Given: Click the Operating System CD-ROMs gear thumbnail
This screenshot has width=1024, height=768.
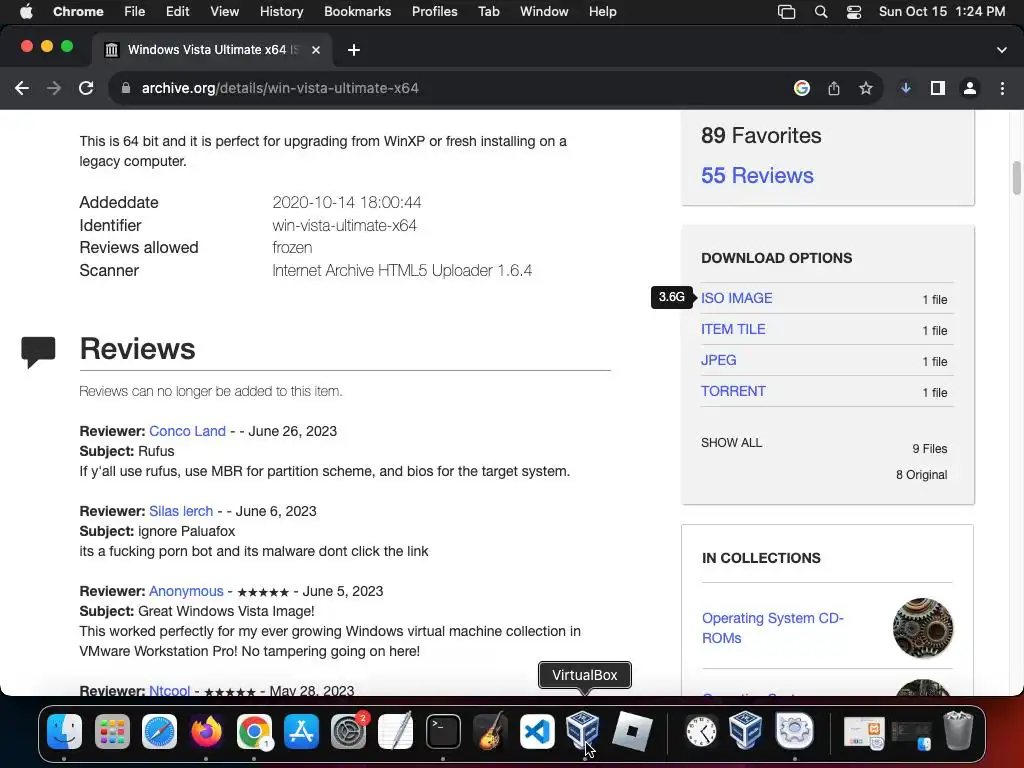Looking at the screenshot, I should tap(922, 628).
